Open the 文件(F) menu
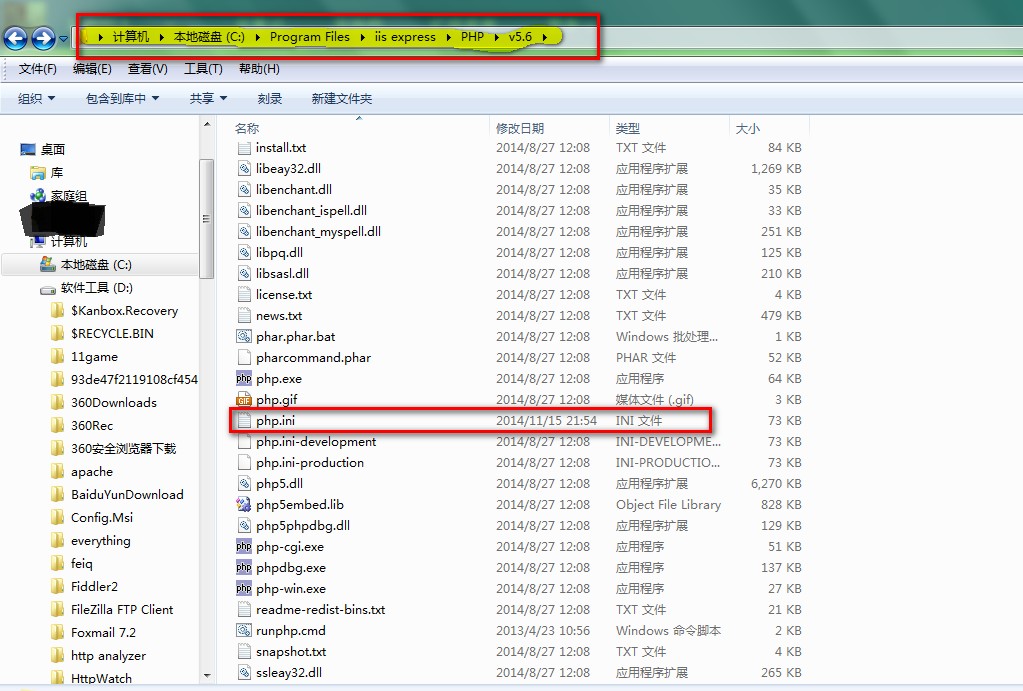Screen dimensions: 1023x691 pos(38,69)
